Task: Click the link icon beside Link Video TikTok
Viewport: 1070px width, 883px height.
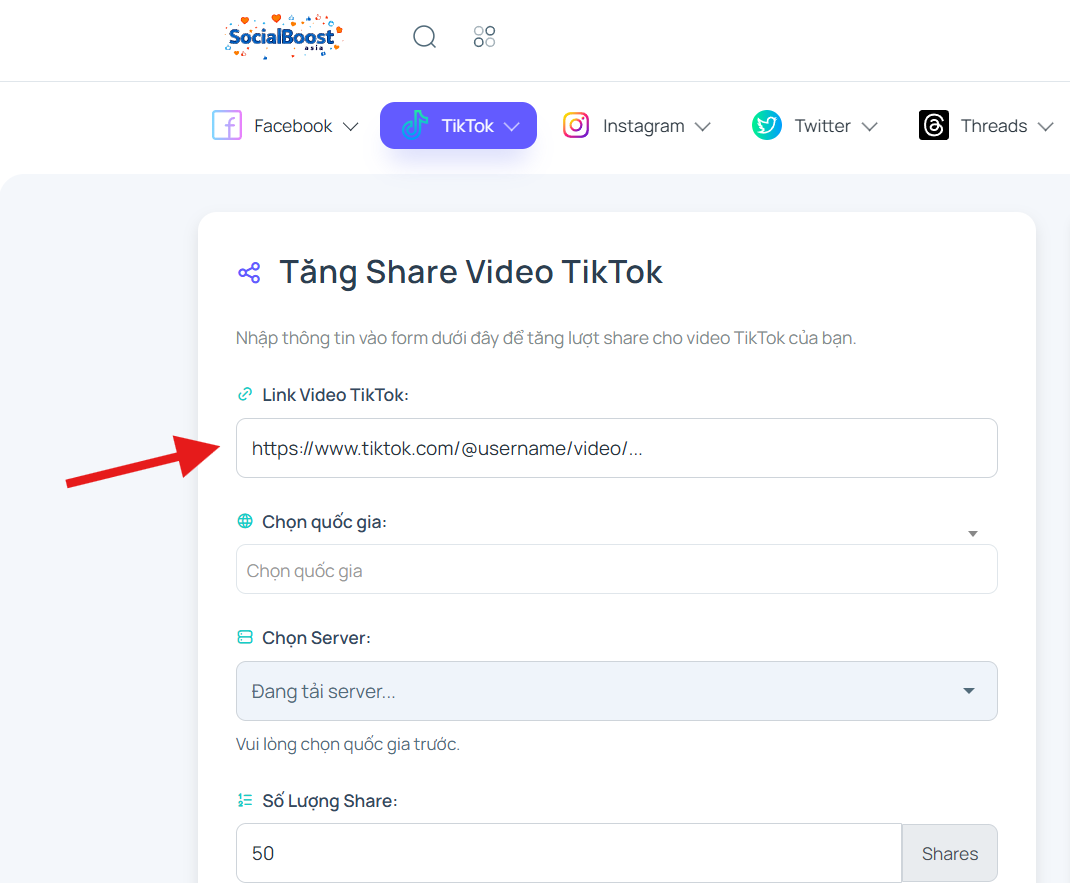Action: click(x=244, y=394)
